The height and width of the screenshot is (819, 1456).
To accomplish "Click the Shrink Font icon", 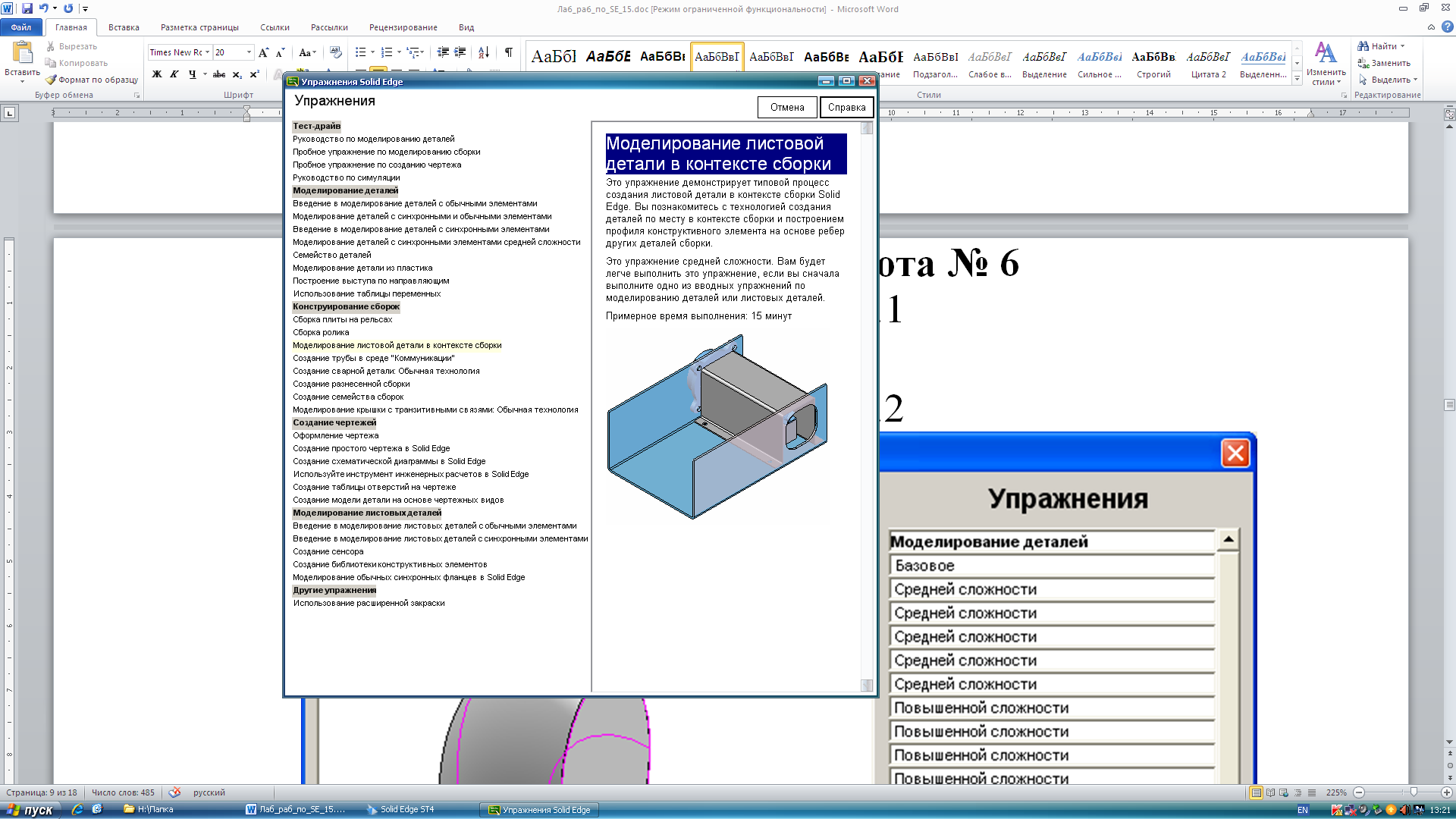I will click(280, 52).
